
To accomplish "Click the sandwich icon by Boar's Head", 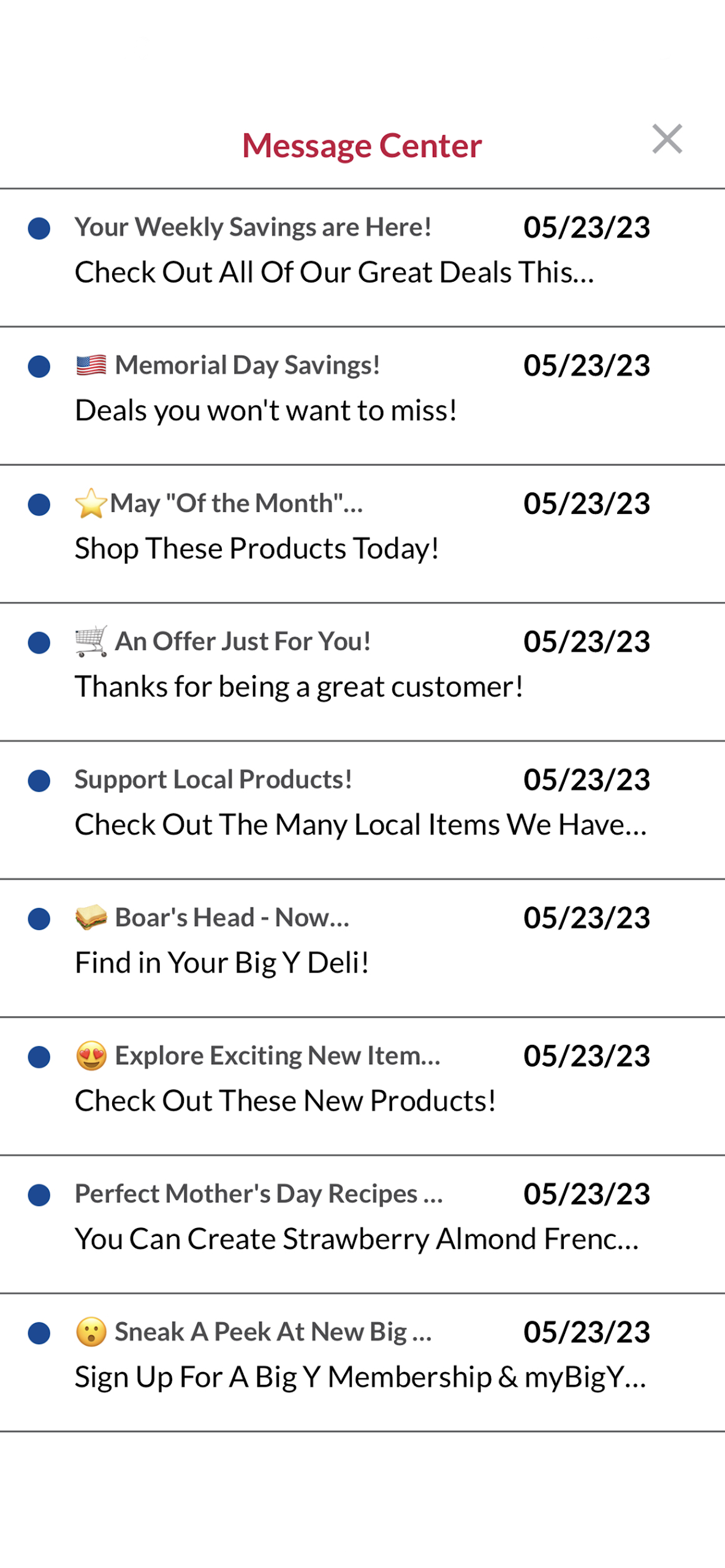I will tap(91, 918).
